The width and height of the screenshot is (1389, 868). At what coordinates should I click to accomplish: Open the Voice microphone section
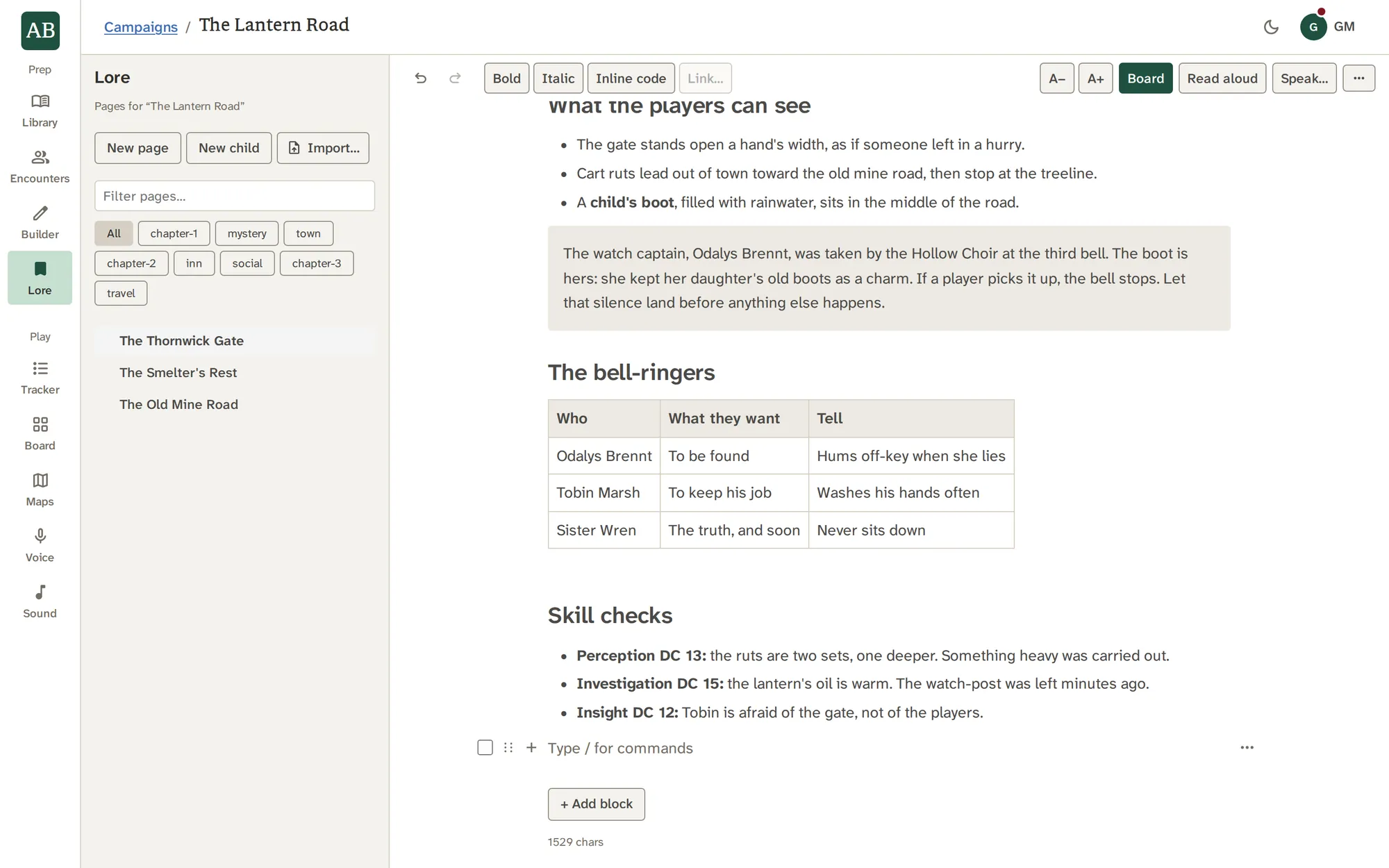[40, 545]
